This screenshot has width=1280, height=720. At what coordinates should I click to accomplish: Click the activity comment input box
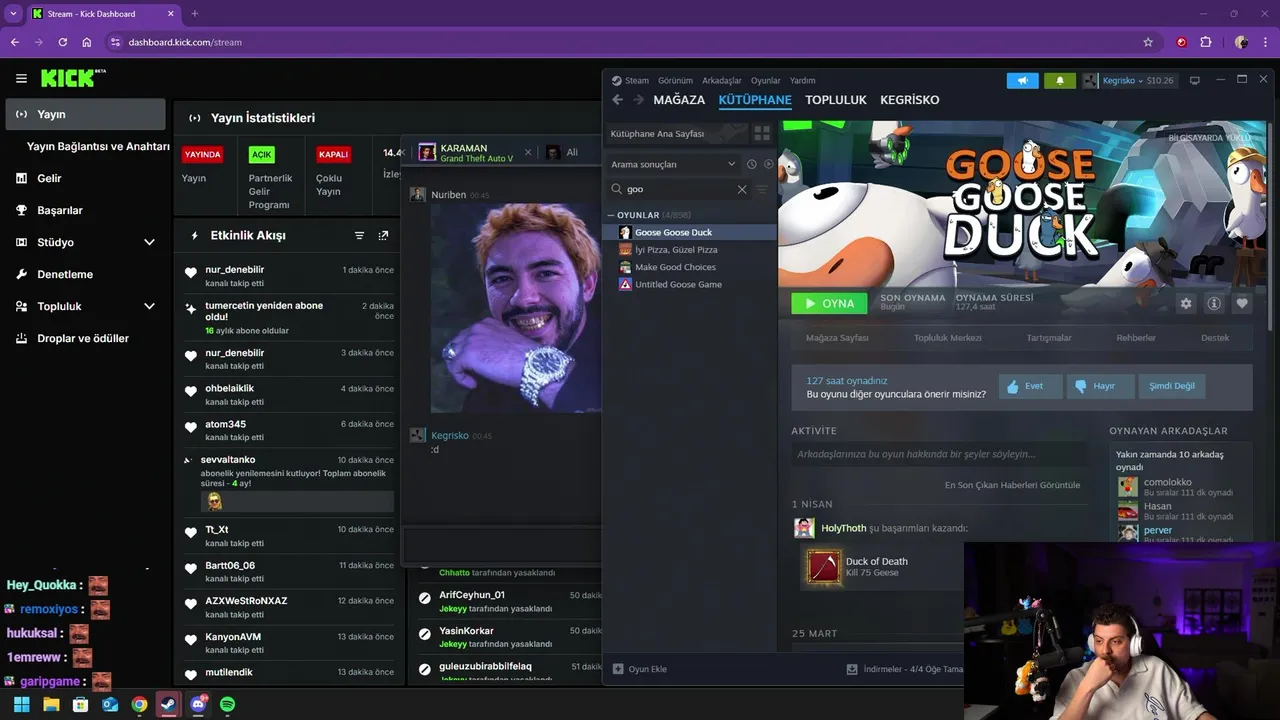click(x=939, y=454)
